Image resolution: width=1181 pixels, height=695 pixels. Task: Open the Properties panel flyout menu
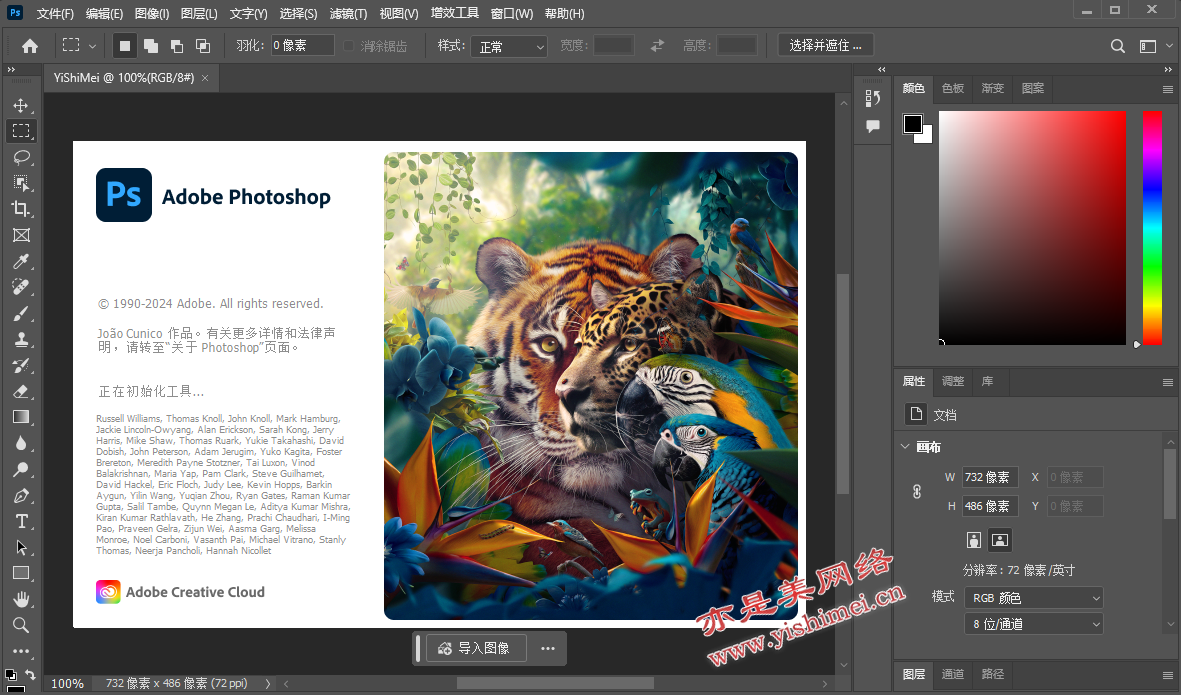[x=1167, y=383]
